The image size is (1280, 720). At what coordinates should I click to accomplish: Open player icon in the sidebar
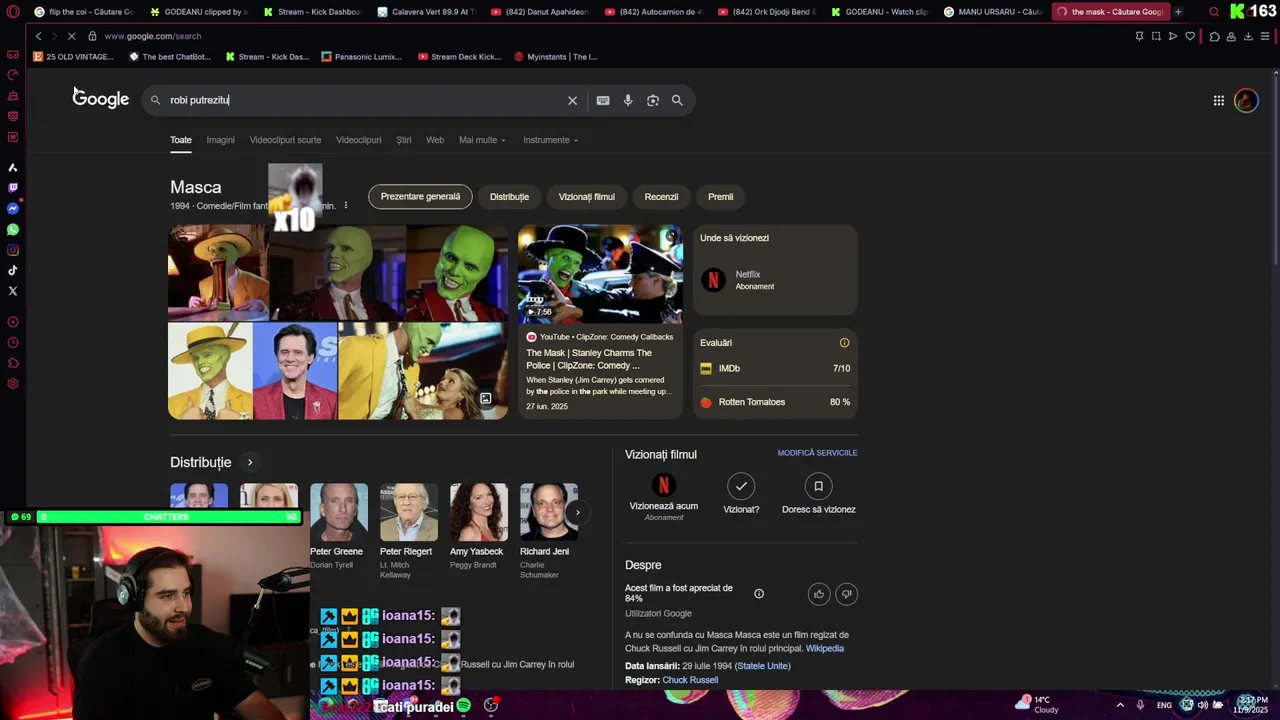click(x=12, y=322)
